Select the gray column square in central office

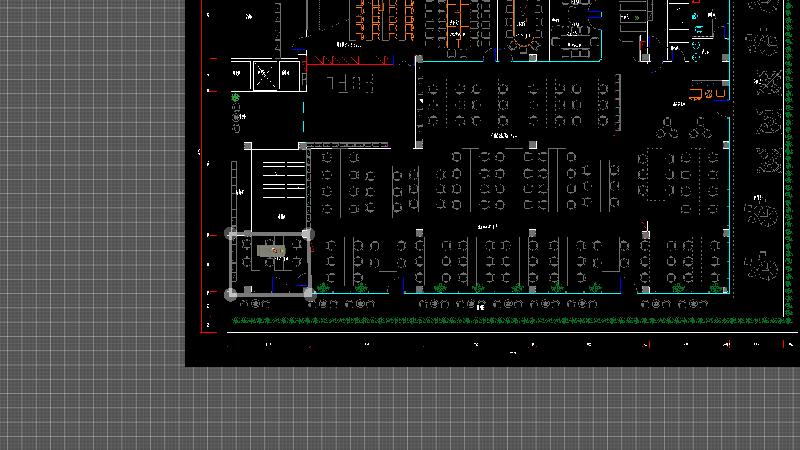pos(532,146)
